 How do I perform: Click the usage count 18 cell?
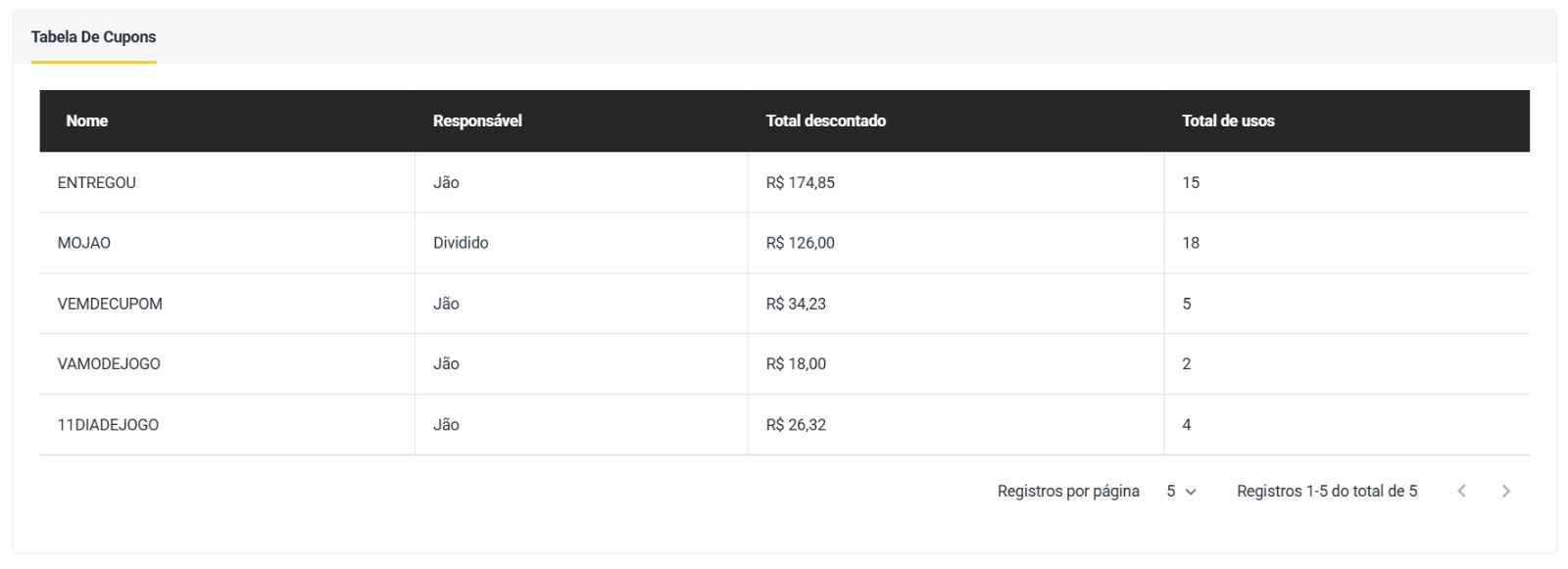(1191, 243)
